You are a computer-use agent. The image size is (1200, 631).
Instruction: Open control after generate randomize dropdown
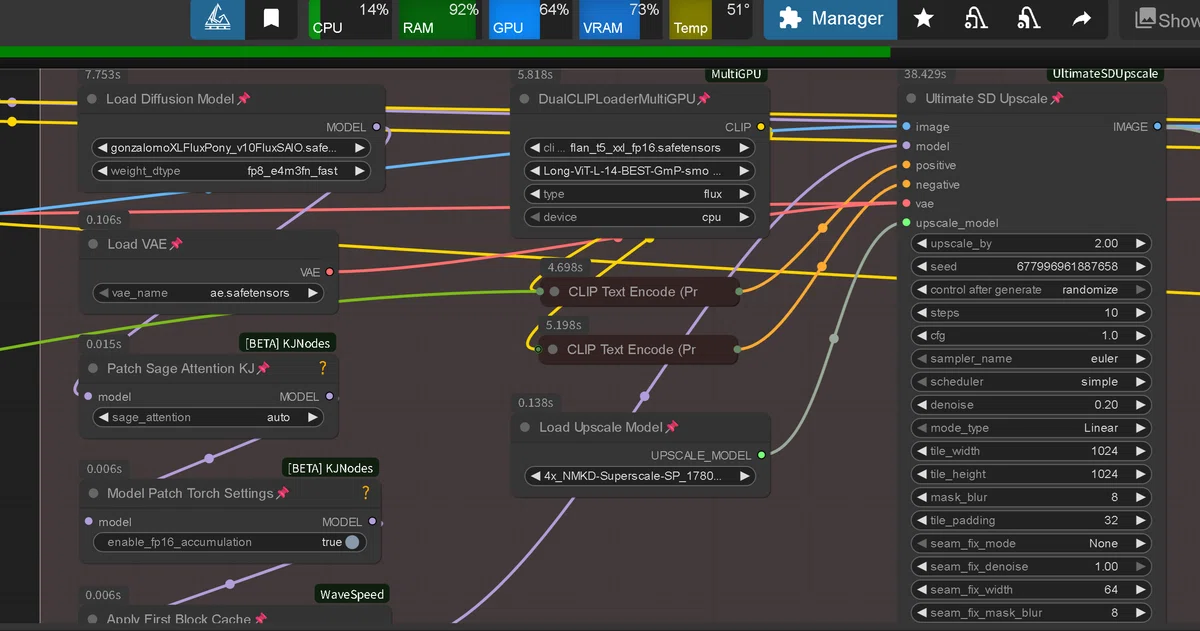coord(1031,289)
